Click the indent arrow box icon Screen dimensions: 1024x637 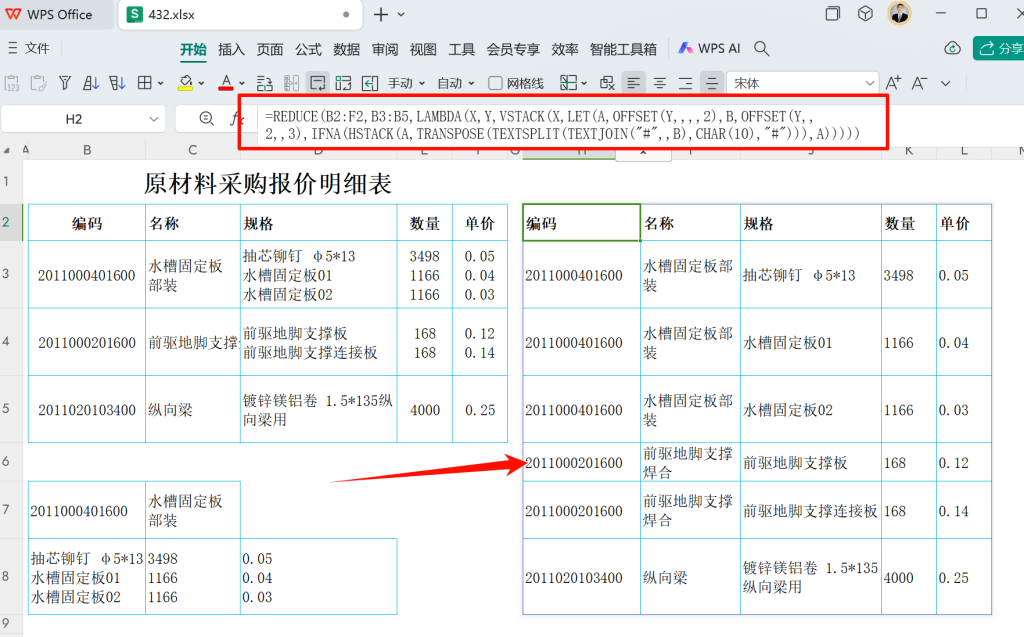370,83
